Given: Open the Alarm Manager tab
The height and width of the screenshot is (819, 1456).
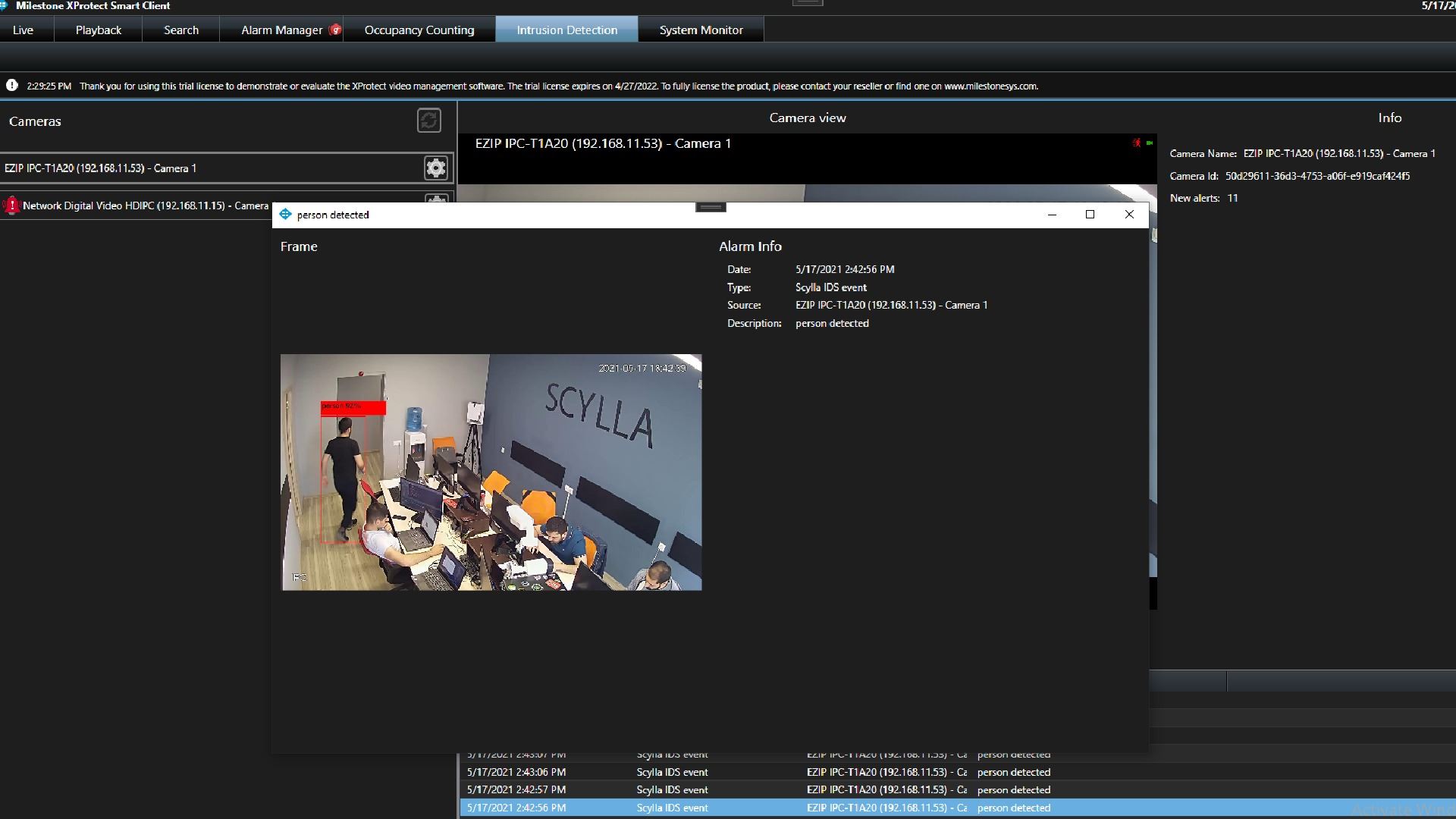Looking at the screenshot, I should point(281,30).
